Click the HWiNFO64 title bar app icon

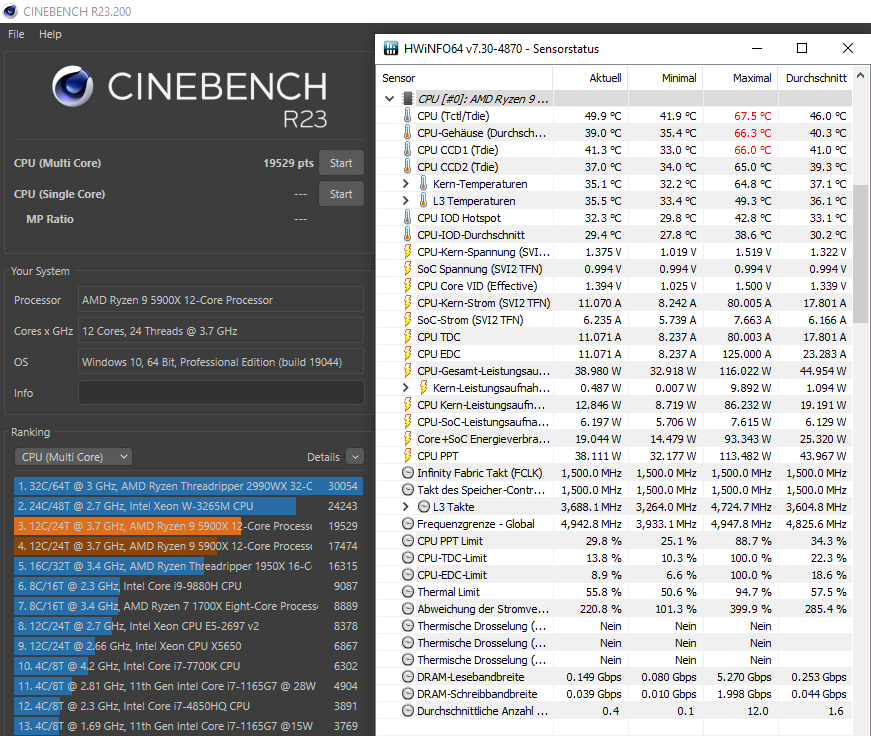point(391,48)
